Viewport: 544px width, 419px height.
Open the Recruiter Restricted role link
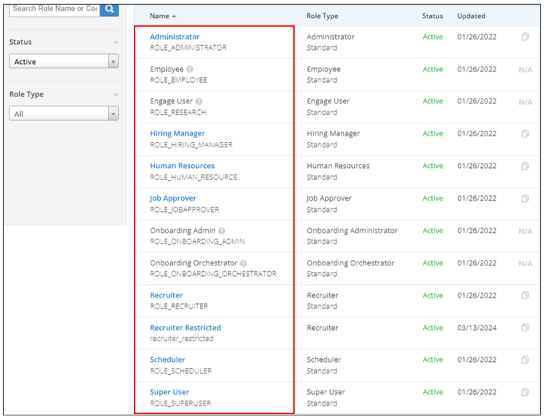click(x=185, y=327)
